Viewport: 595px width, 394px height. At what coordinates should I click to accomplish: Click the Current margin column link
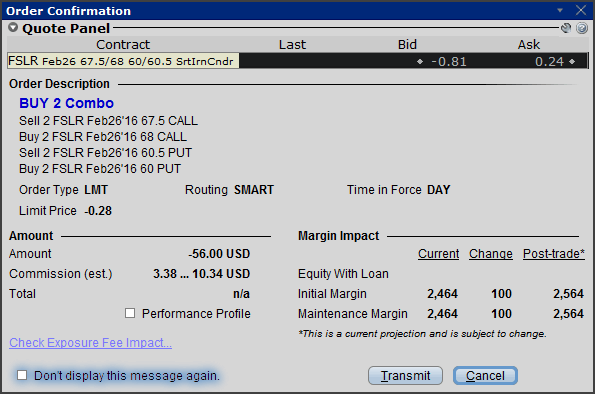point(439,254)
